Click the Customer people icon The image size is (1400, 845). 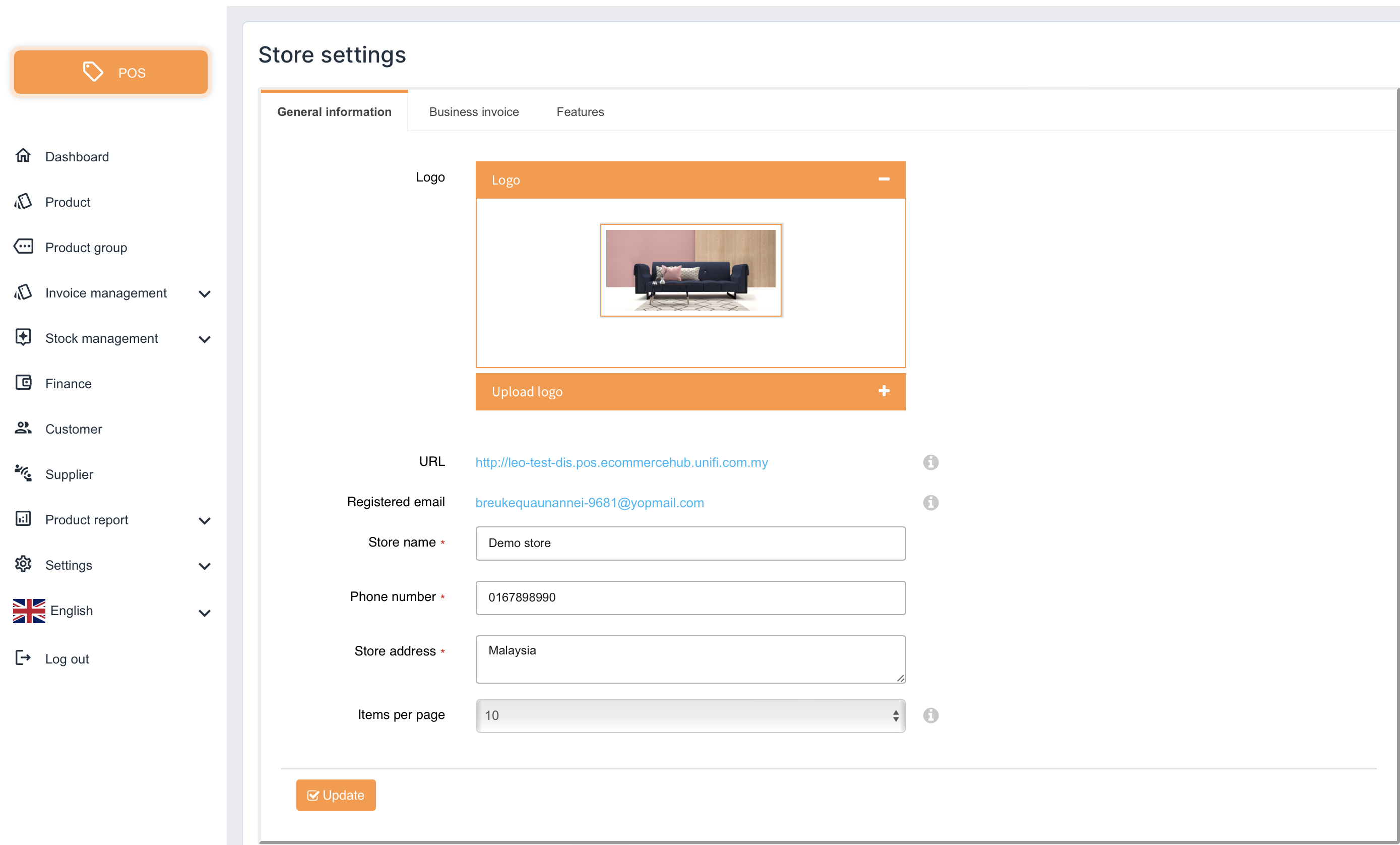tap(23, 428)
